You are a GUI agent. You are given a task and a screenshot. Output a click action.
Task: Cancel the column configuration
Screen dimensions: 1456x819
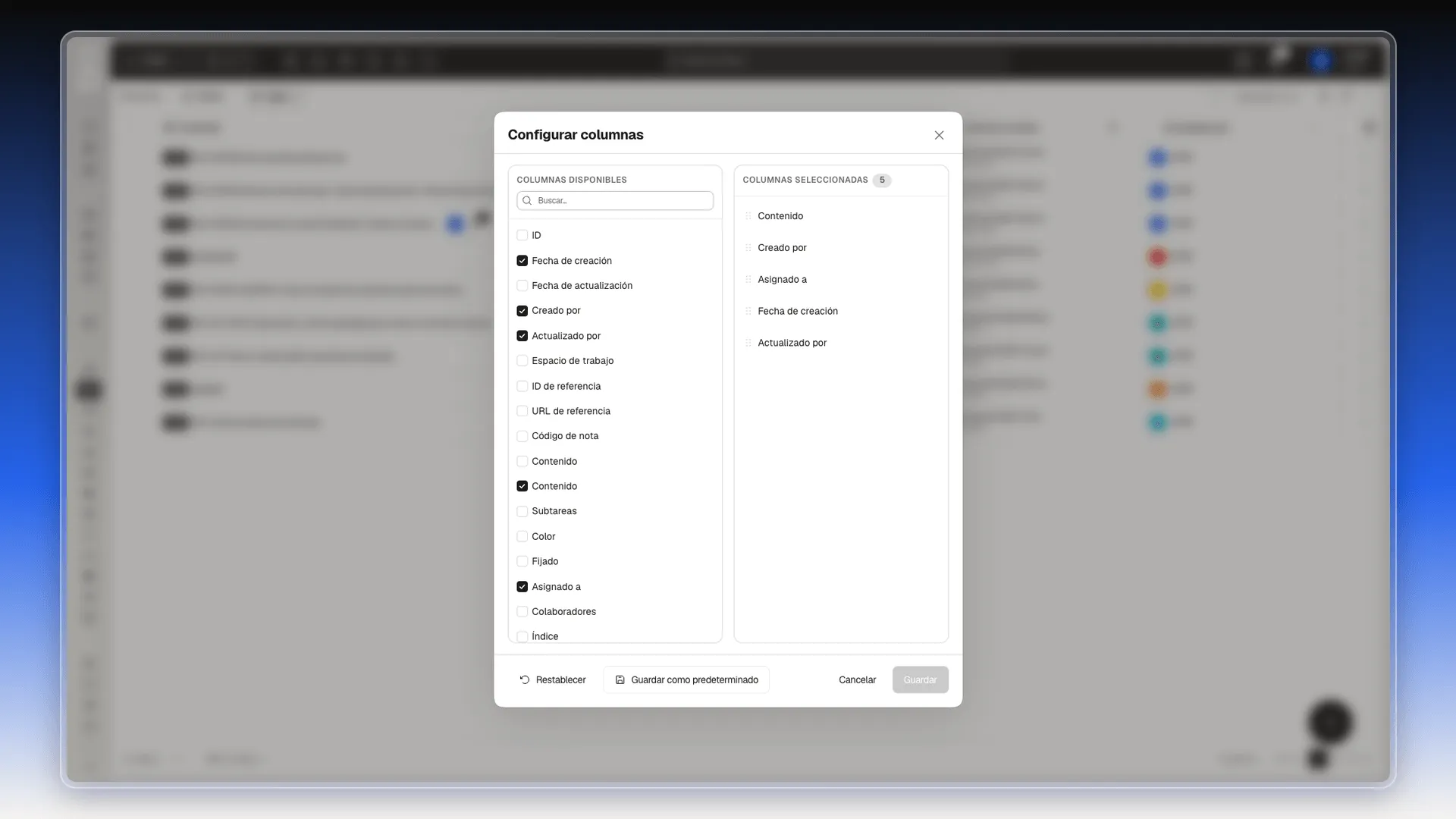point(857,680)
